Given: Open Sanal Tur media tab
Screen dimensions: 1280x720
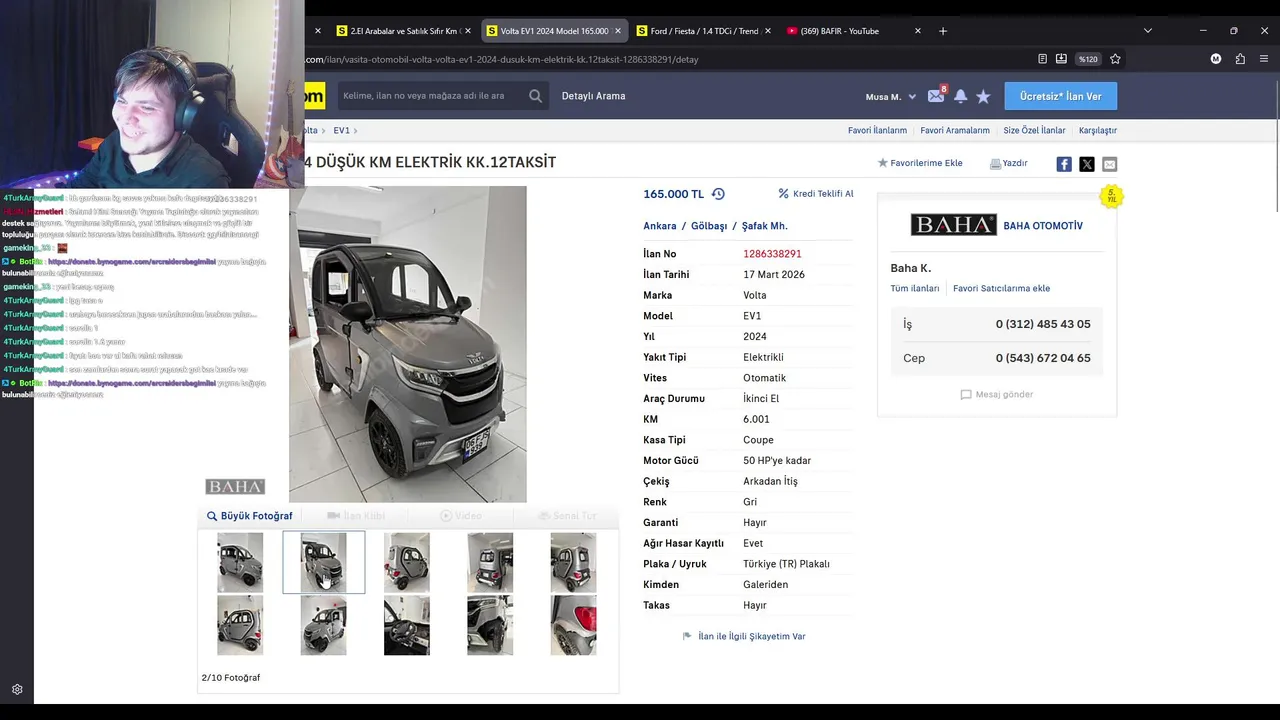Looking at the screenshot, I should [x=567, y=516].
